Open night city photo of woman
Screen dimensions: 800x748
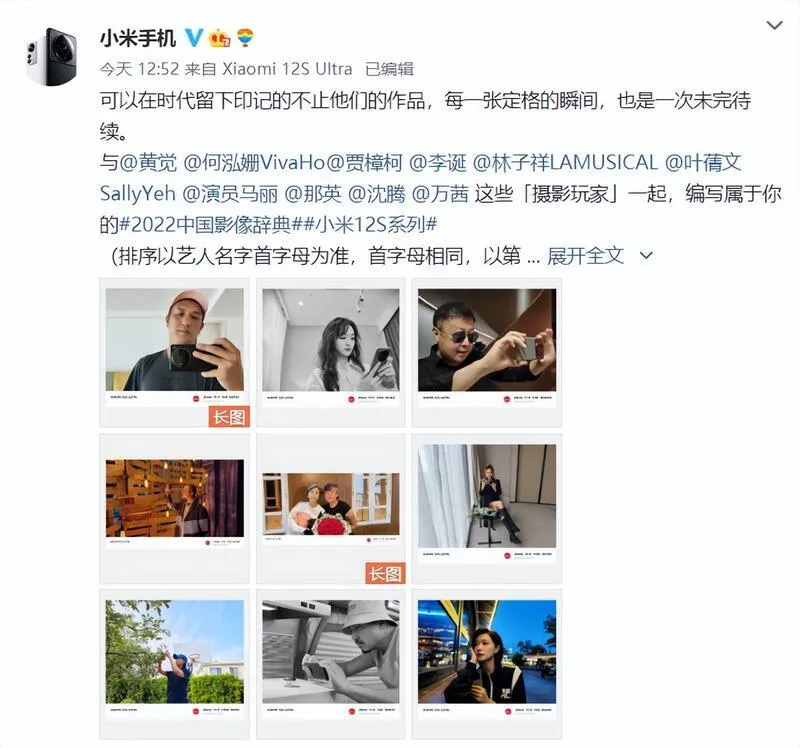click(x=487, y=664)
